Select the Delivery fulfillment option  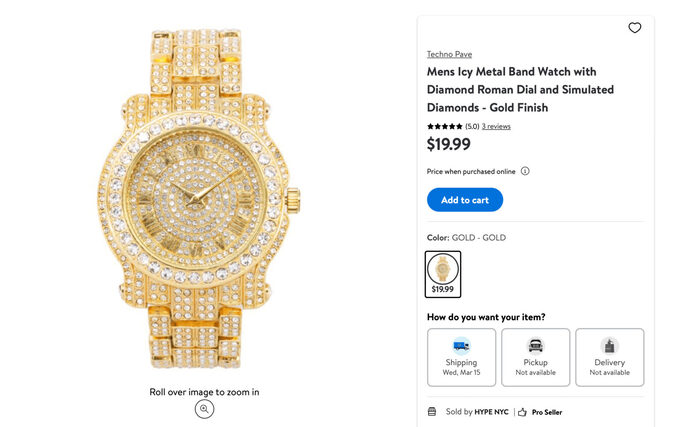(609, 357)
